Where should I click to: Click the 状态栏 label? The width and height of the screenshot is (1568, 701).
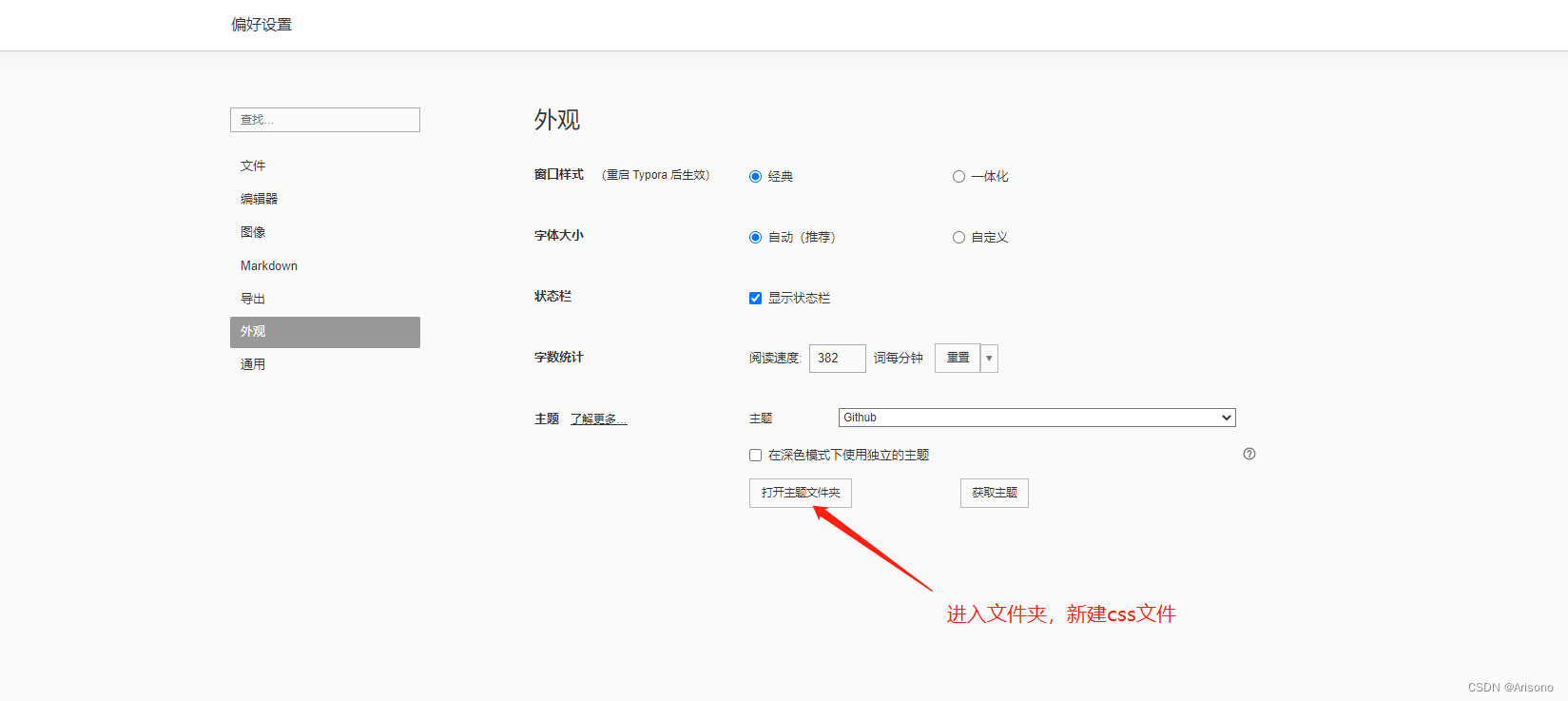coord(552,297)
